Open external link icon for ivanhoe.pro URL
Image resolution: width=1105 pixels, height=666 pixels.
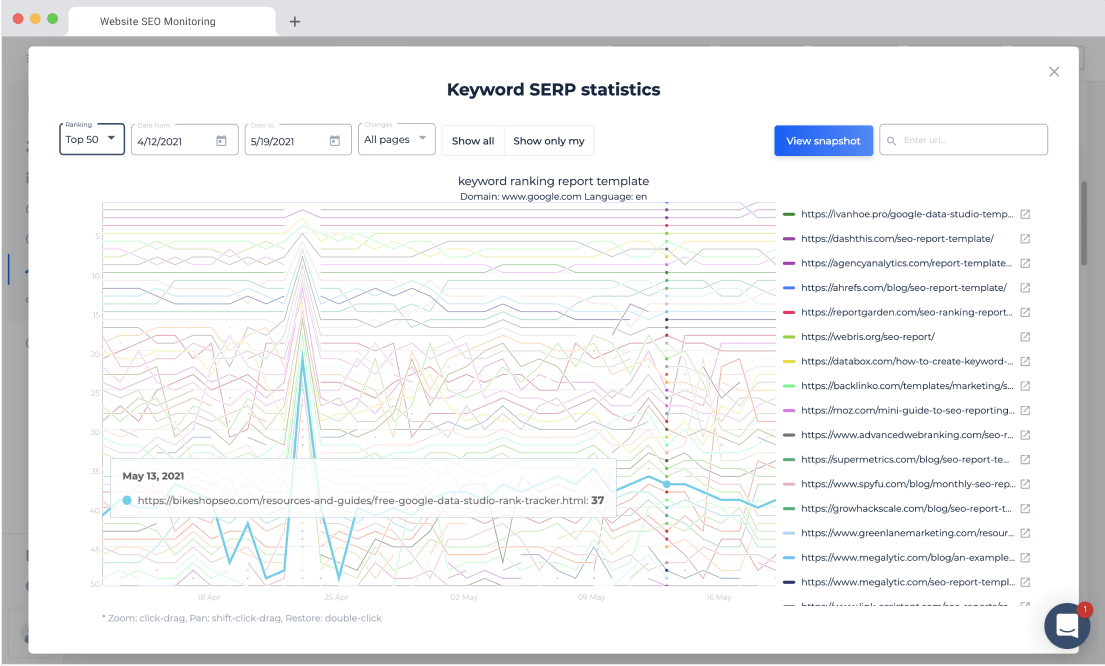1025,214
